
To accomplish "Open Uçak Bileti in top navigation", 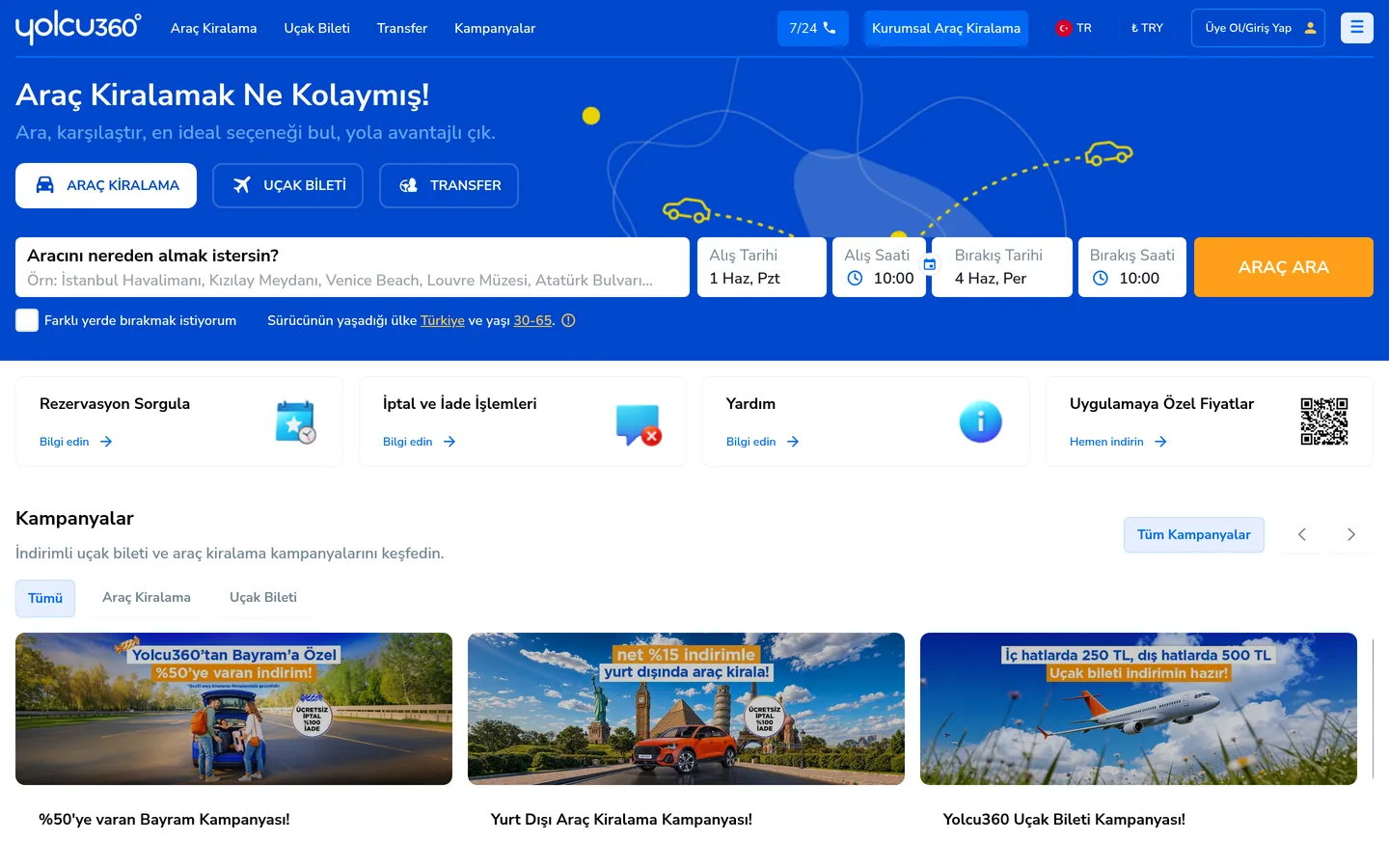I will click(x=317, y=28).
